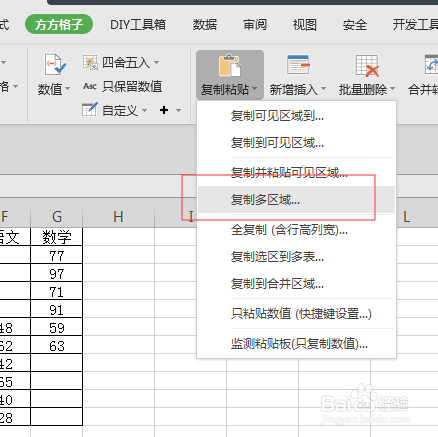Screen dimensions: 438x437
Task: Choose 复制并粘贴可见区域... menu item
Action: point(296,172)
